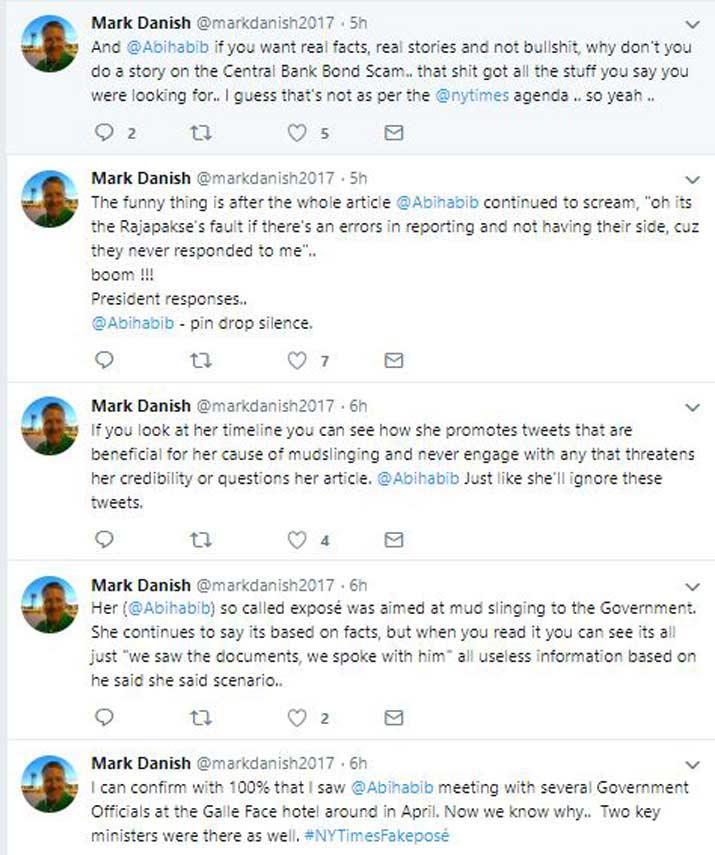Open Mark Danish's avatar on first tweet
The width and height of the screenshot is (715, 855).
tap(49, 44)
